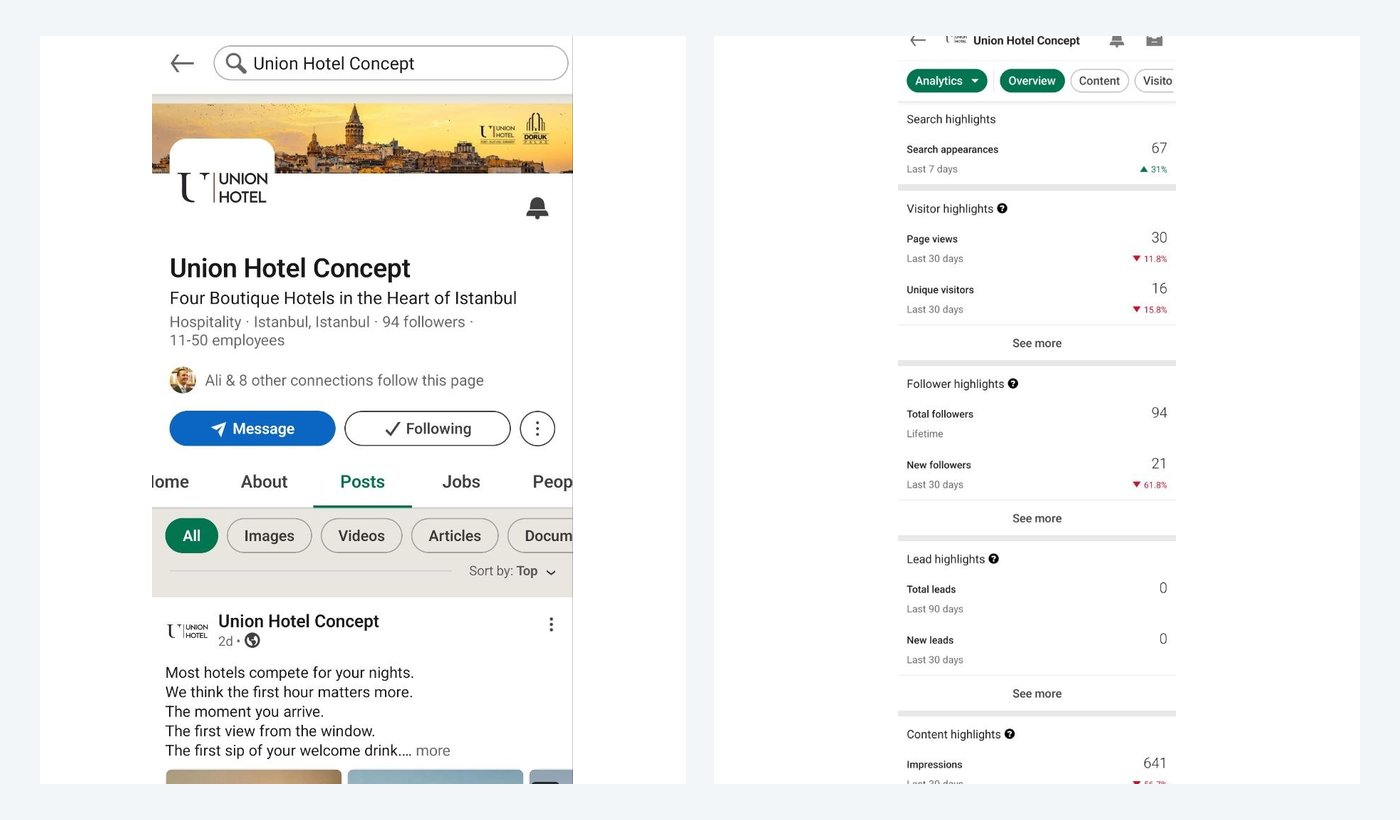
Task: Click the '94 followers' text on profile
Action: [x=424, y=322]
